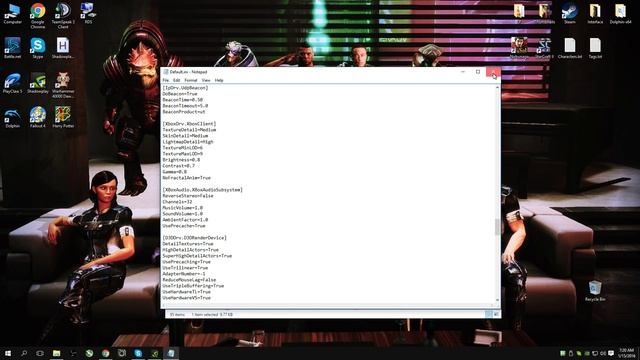Maximize the Notepad window
Screen dimensions: 640x360
point(478,72)
